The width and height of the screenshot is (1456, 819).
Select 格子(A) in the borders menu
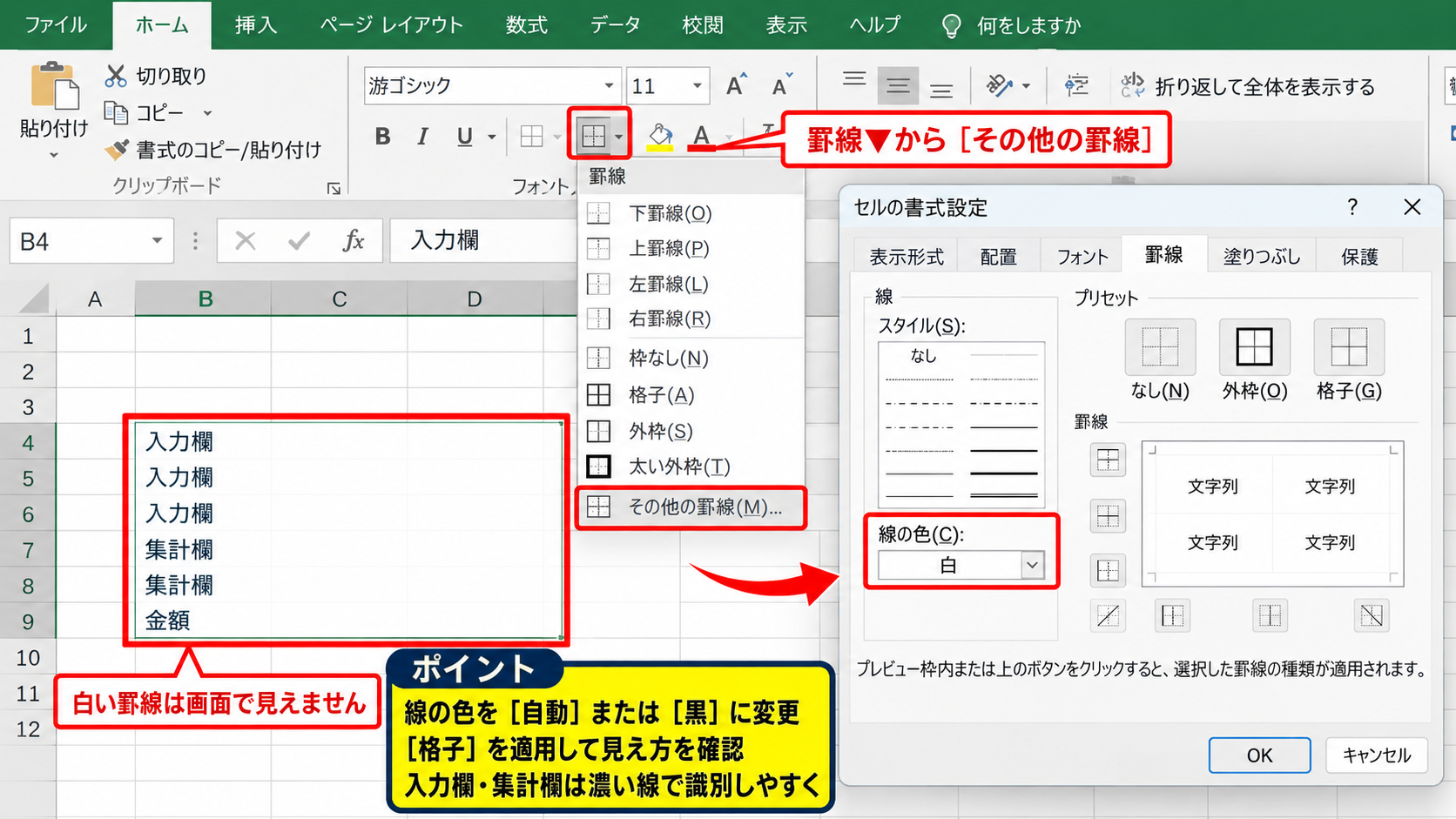point(690,395)
